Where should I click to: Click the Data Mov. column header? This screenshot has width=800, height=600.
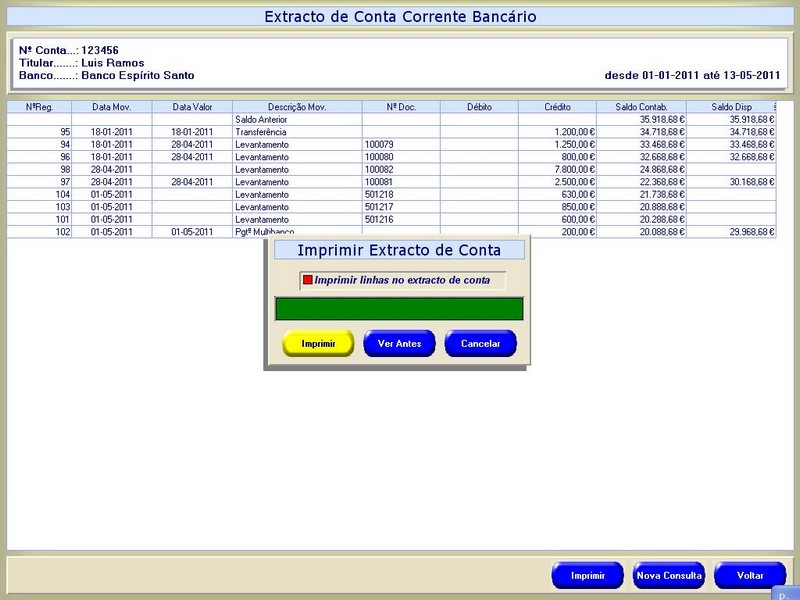point(111,107)
